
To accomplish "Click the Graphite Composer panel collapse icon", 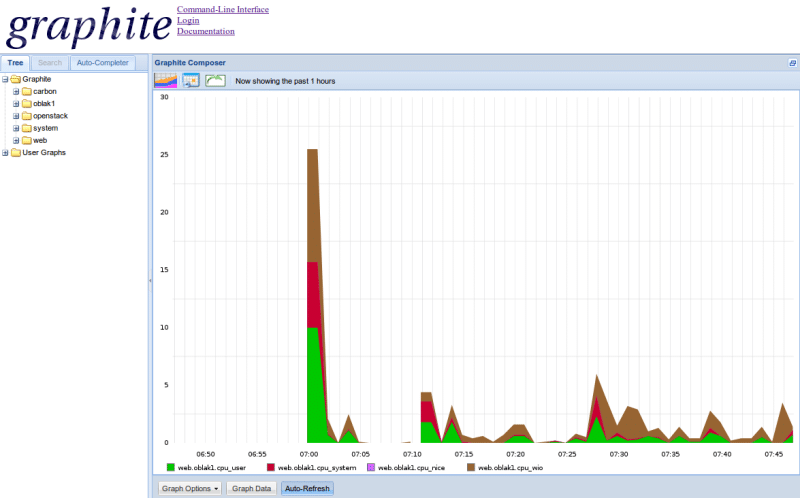I will click(x=792, y=63).
